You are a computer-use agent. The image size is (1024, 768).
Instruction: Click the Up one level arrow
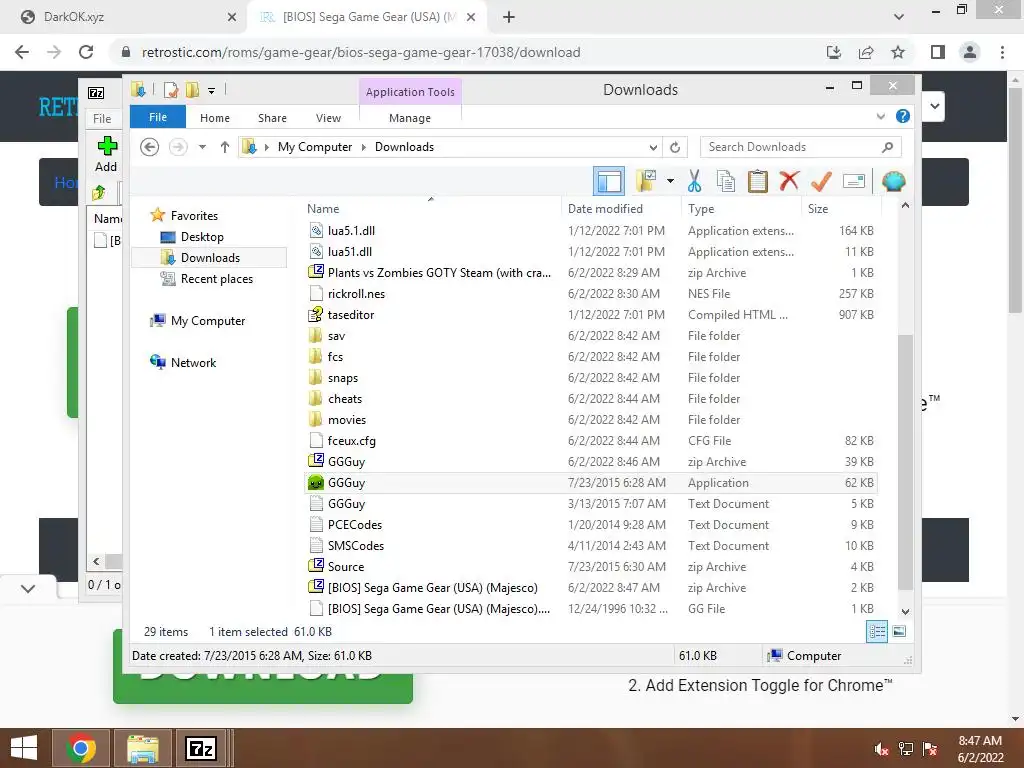pyautogui.click(x=225, y=147)
